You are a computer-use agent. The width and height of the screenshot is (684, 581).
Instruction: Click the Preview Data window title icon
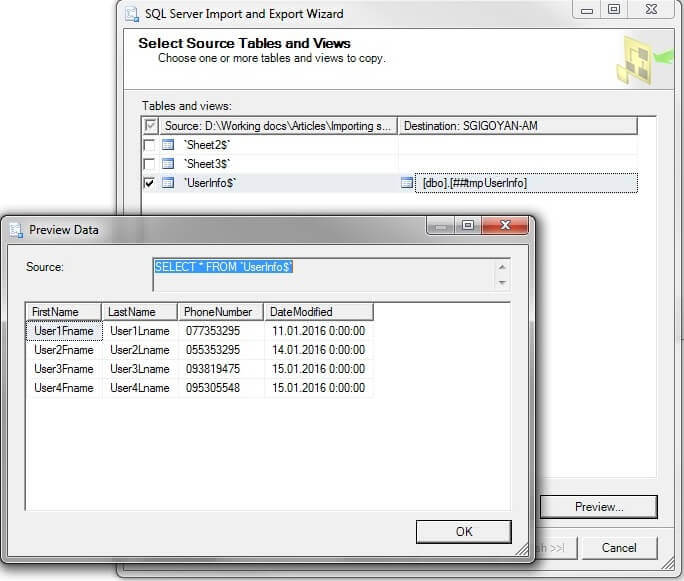click(x=15, y=229)
